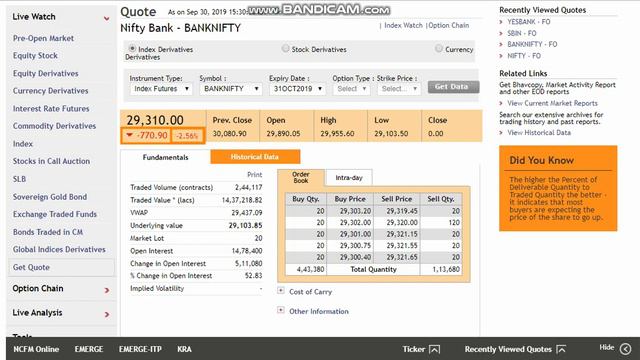Screen dimensions: 640x360
Task: Open the Strike Price dropdown
Action: tap(399, 89)
